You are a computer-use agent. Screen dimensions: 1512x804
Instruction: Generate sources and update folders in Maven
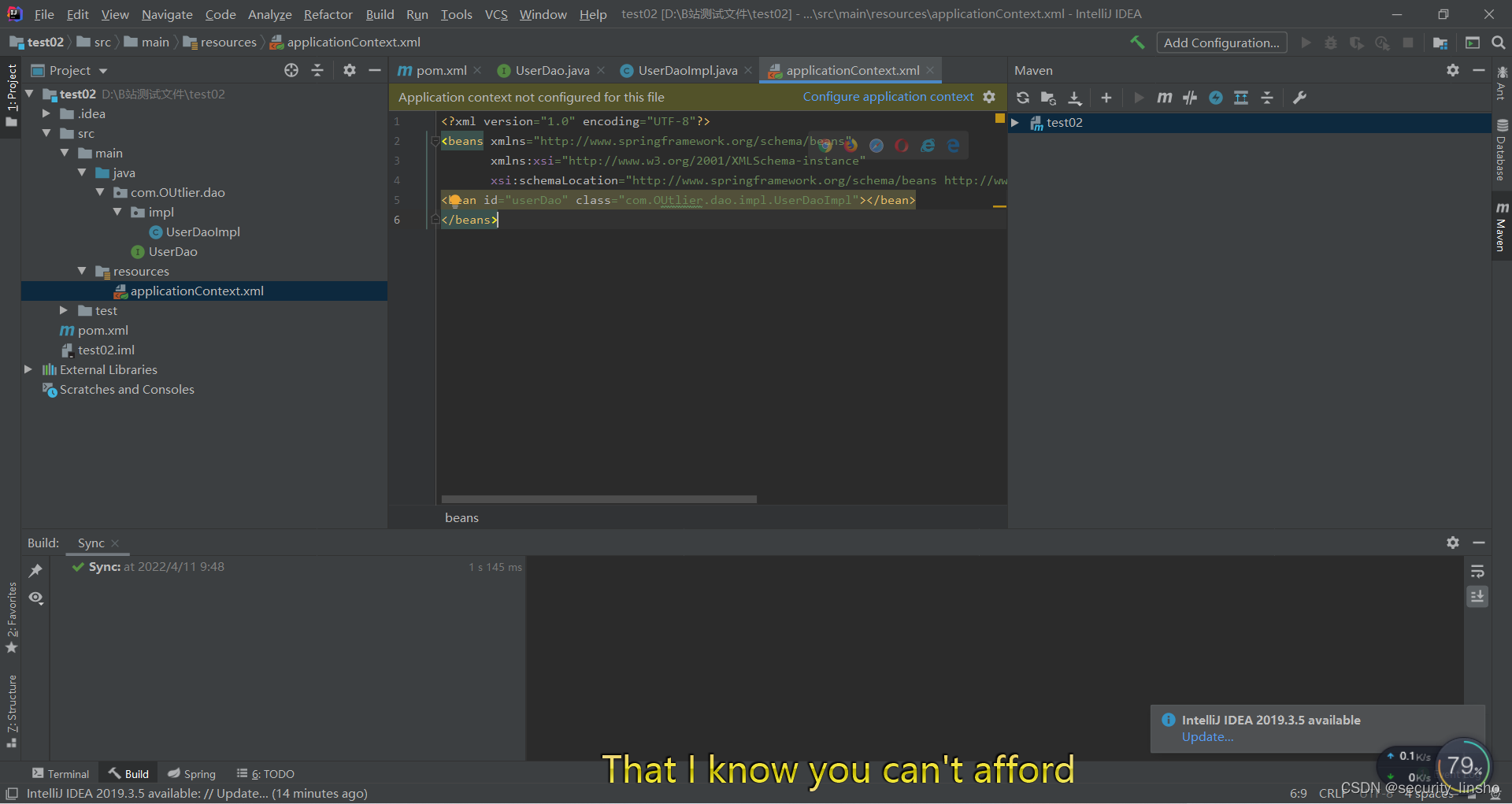click(x=1048, y=98)
